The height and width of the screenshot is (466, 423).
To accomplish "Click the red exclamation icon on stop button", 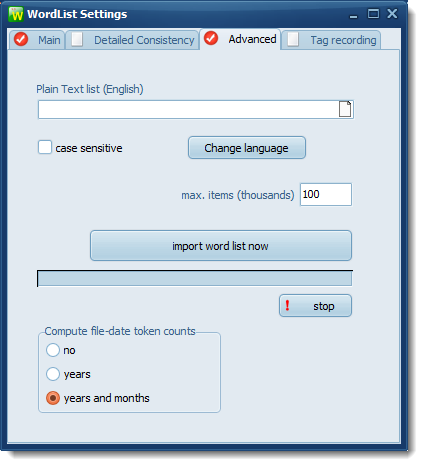I will pyautogui.click(x=287, y=305).
